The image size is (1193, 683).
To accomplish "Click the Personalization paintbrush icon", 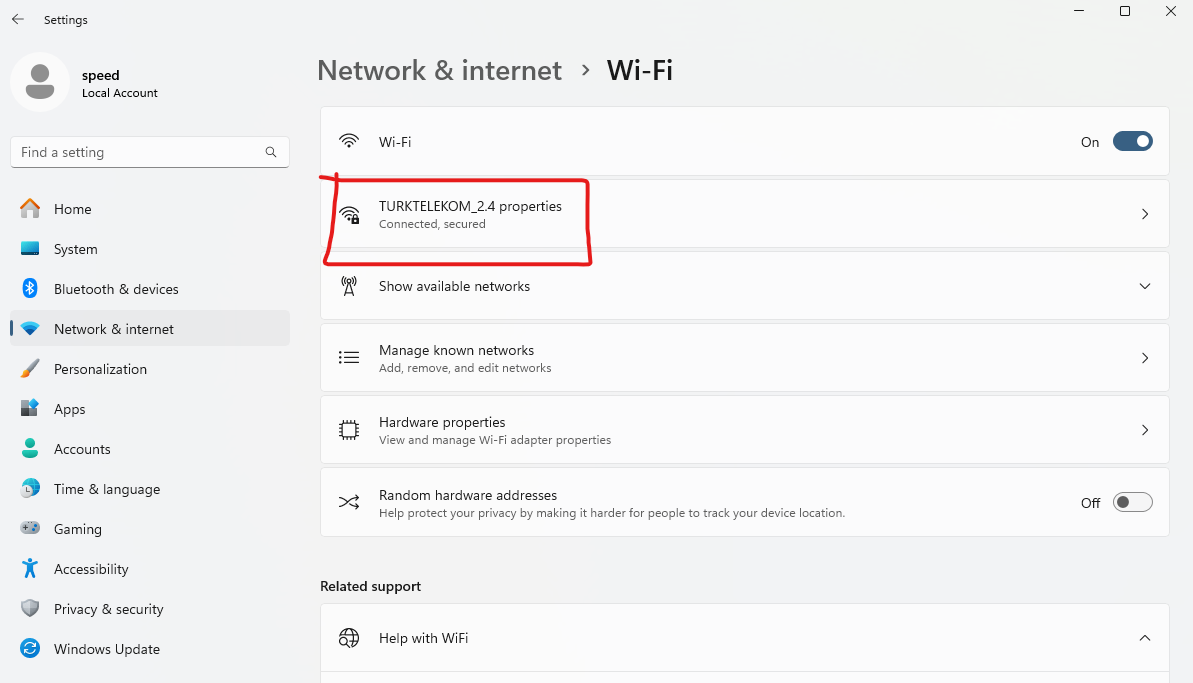I will tap(30, 369).
